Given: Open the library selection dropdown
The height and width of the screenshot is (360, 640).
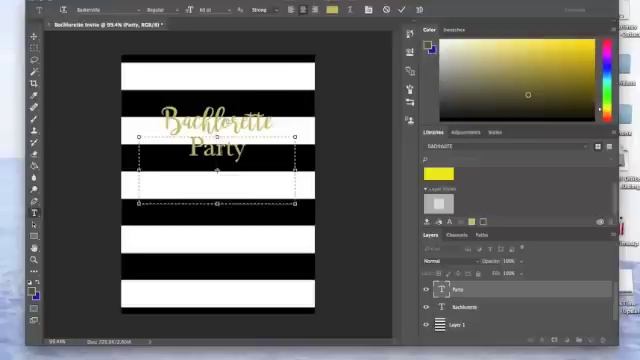Looking at the screenshot, I should [507, 146].
